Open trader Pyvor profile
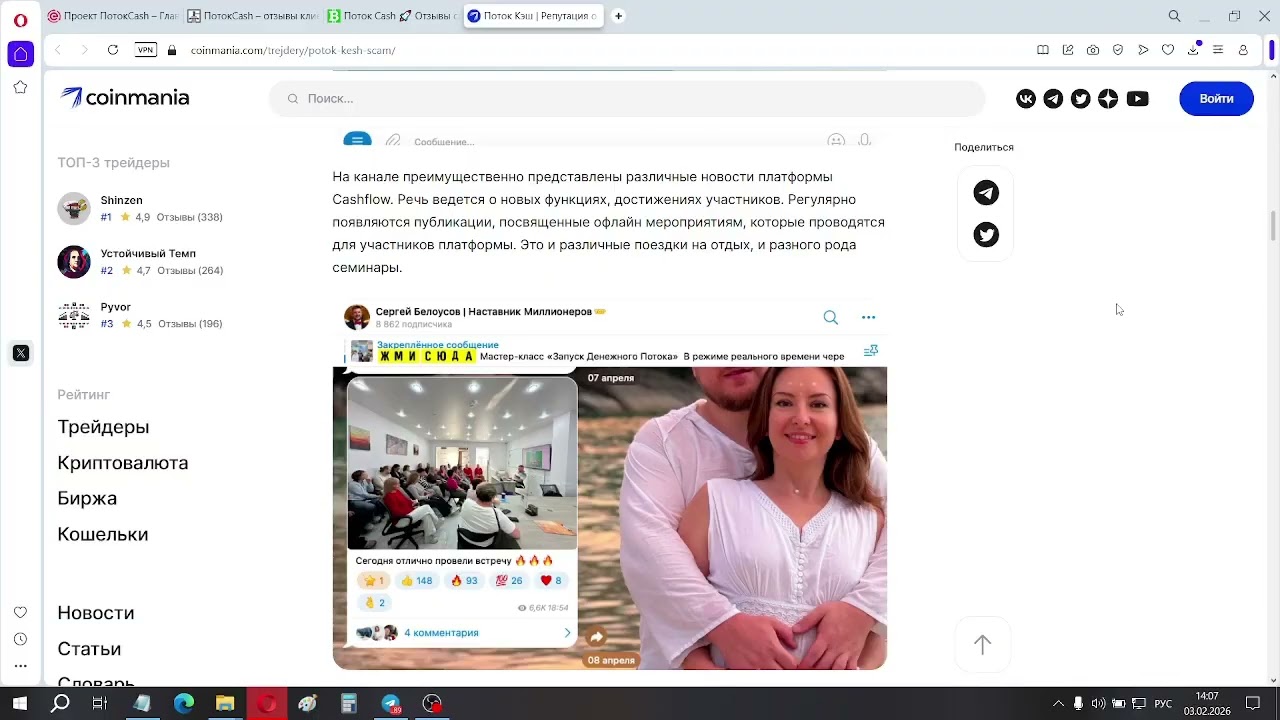 (116, 307)
